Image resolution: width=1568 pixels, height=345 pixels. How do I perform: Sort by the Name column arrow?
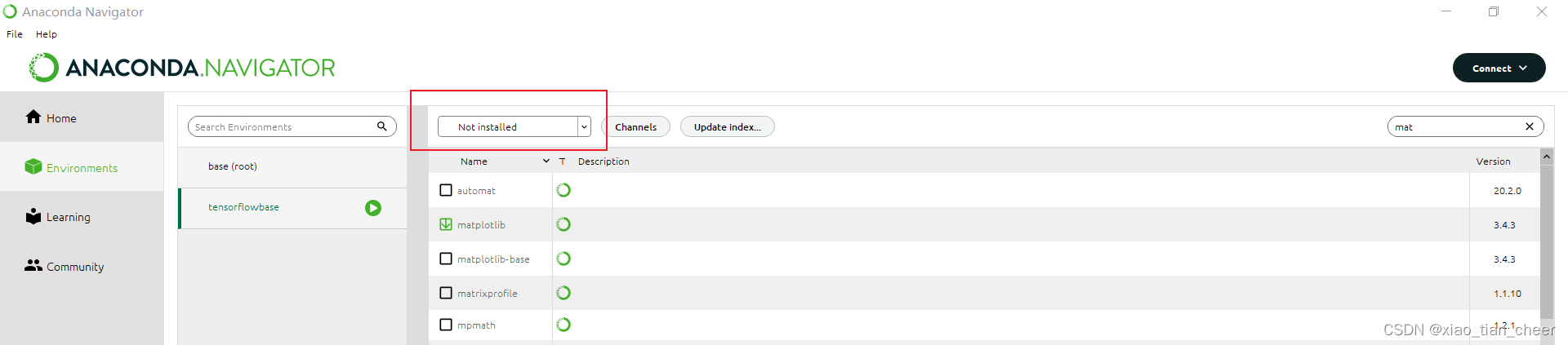tap(546, 161)
